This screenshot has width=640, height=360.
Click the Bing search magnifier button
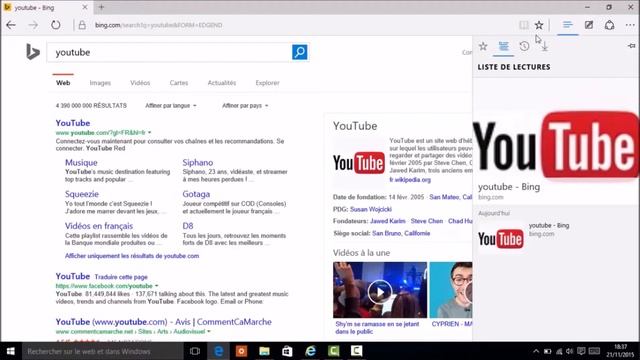tap(300, 52)
